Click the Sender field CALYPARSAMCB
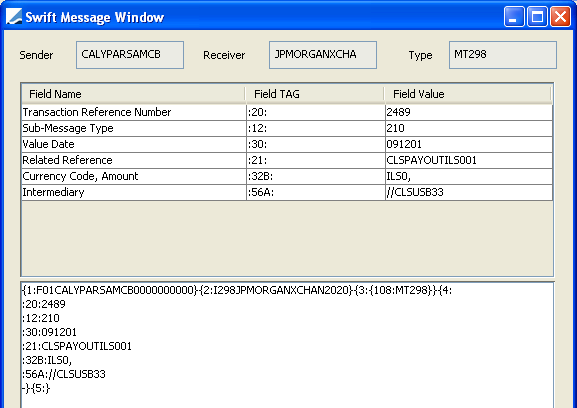Viewport: 577px width, 408px height. 130,55
